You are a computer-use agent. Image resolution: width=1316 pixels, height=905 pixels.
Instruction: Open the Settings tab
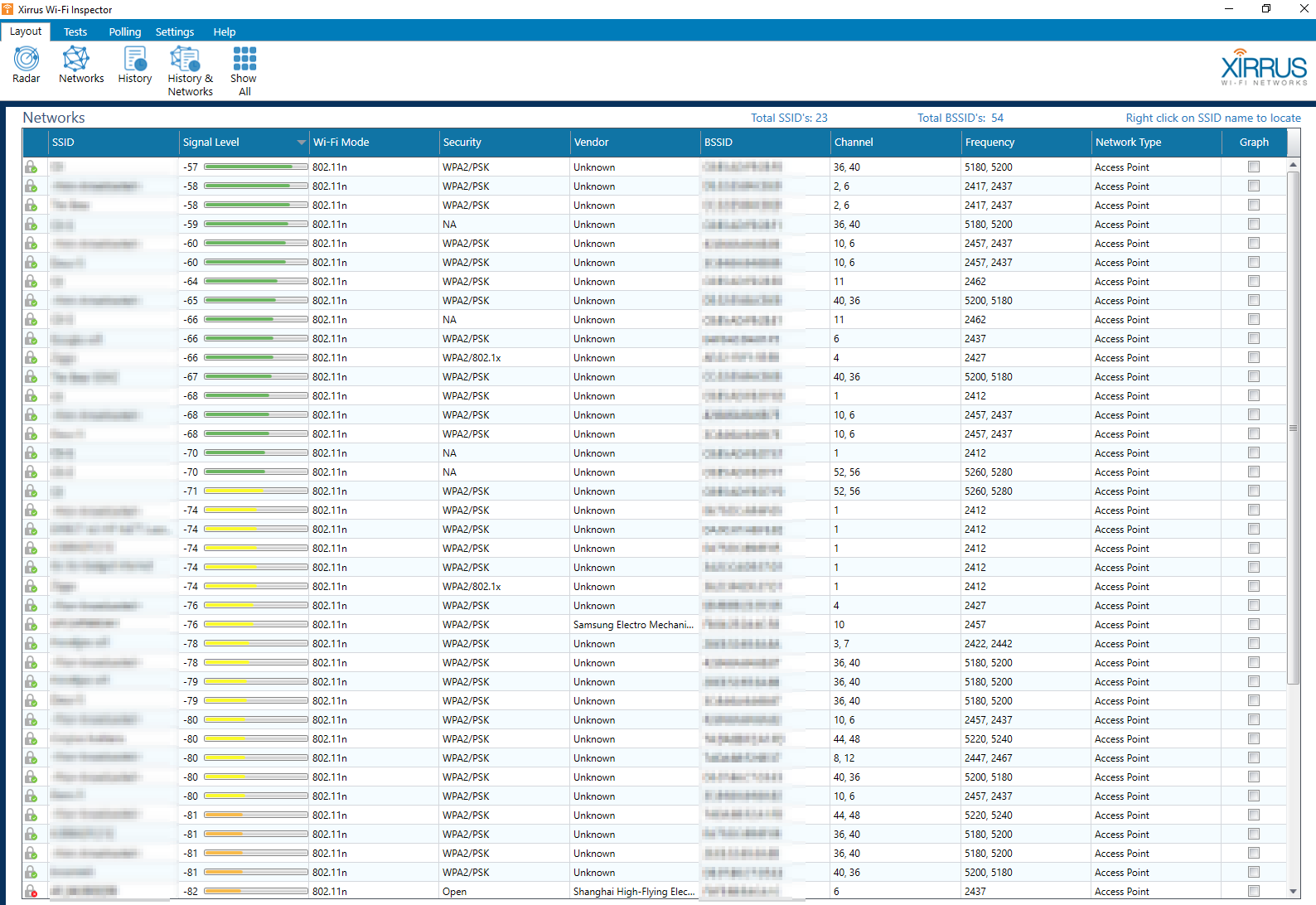coord(175,31)
